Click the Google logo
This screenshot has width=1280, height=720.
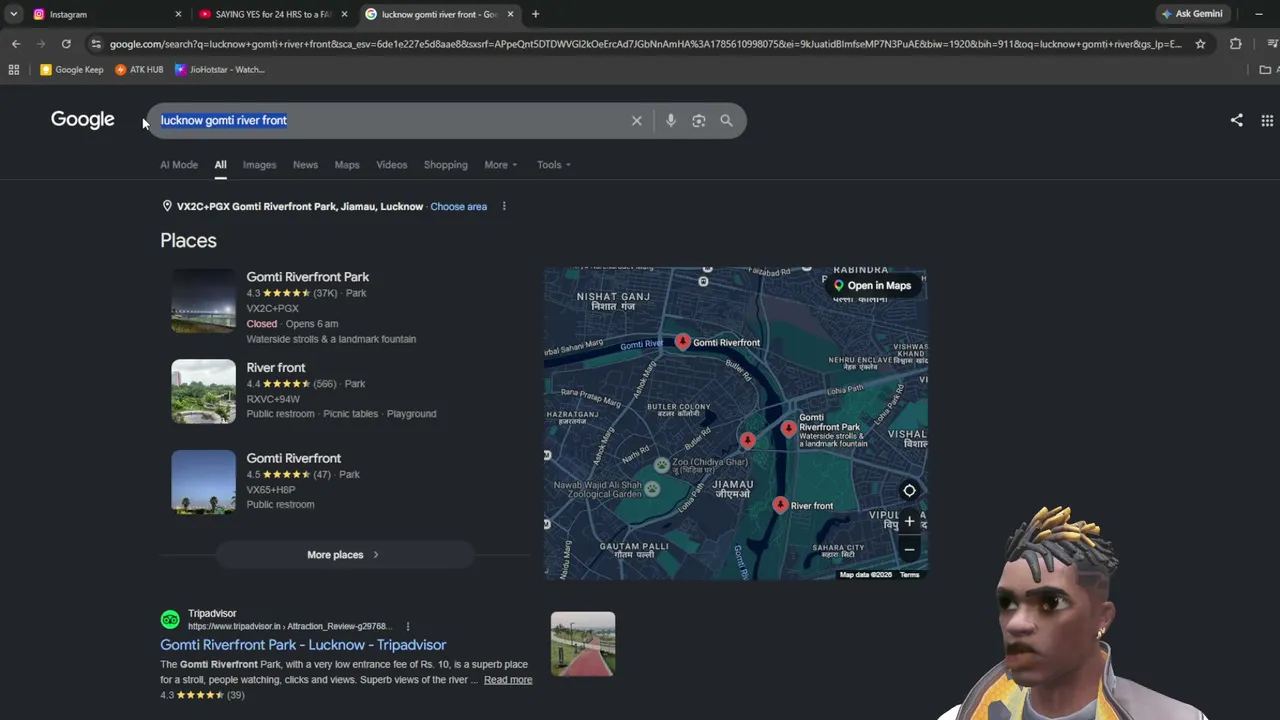[x=83, y=120]
